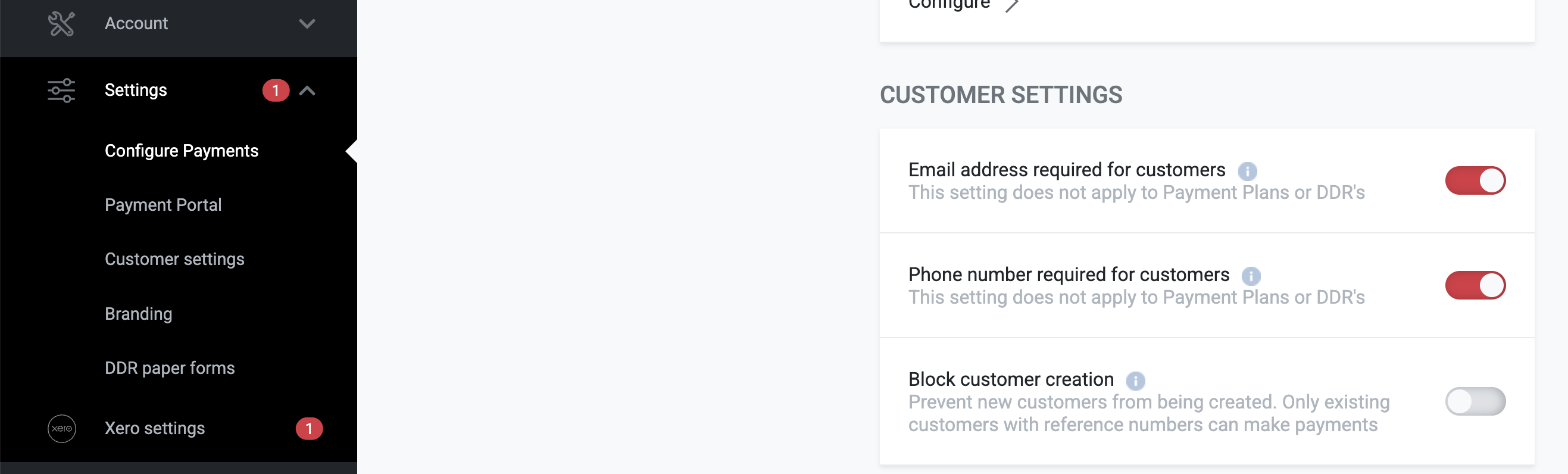Viewport: 1568px width, 474px height.
Task: Click the Settings sliders icon
Action: 61,90
